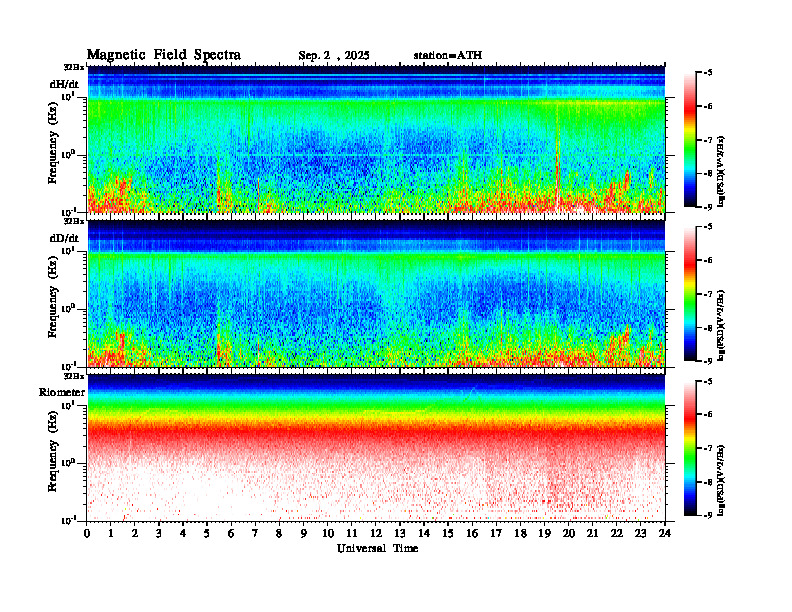The height and width of the screenshot is (612, 792).
Task: Click the "32Hz" tick label of Riometer panel
Action: (x=74, y=376)
